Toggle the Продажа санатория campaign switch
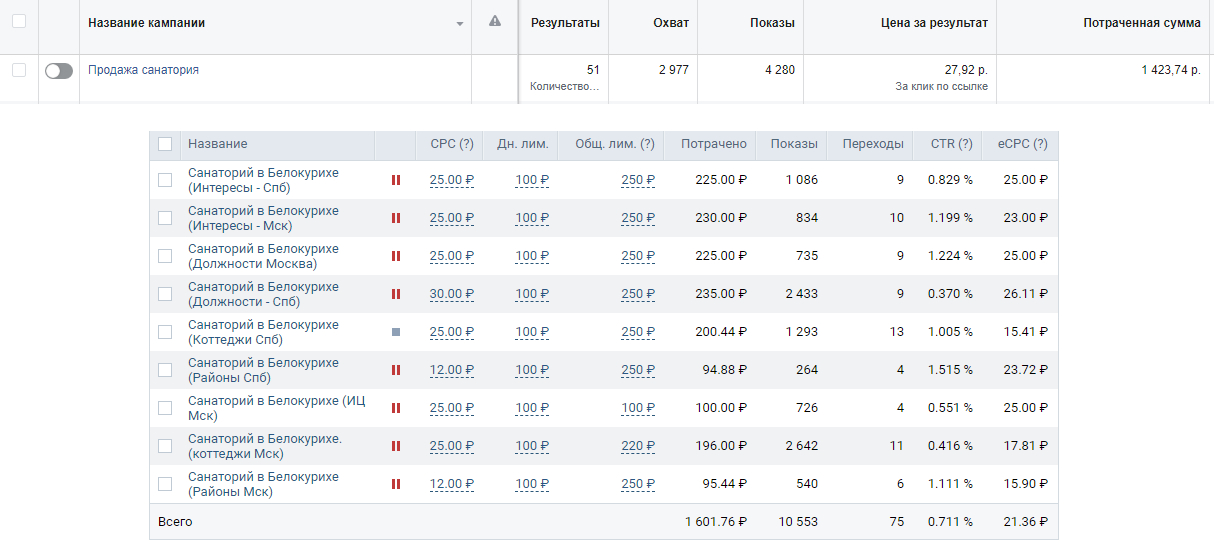 coord(59,71)
